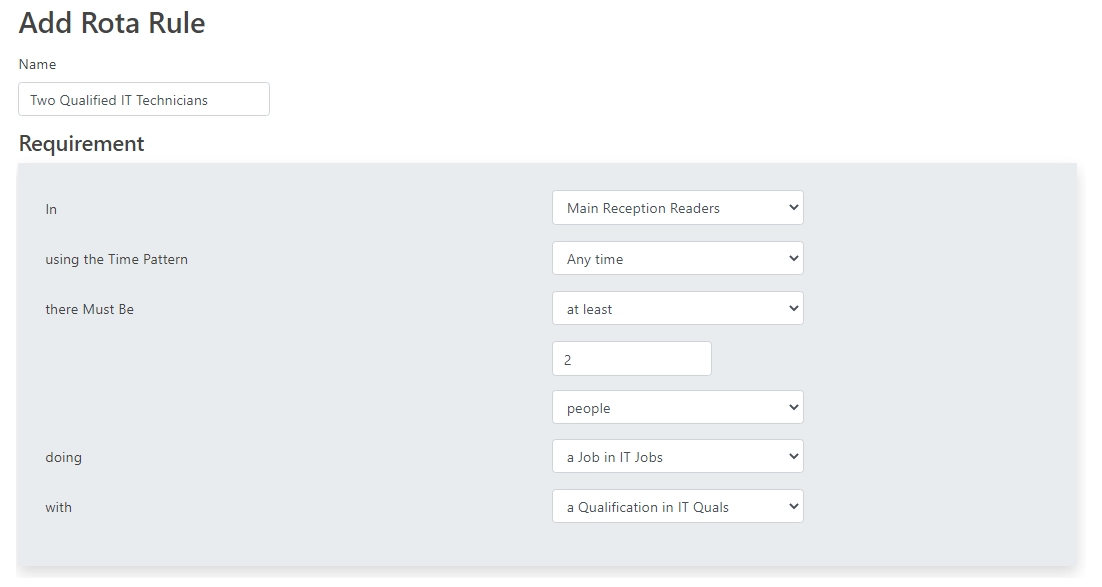Click chevron arrow on IT Jobs select
This screenshot has width=1102, height=587.
pos(793,456)
